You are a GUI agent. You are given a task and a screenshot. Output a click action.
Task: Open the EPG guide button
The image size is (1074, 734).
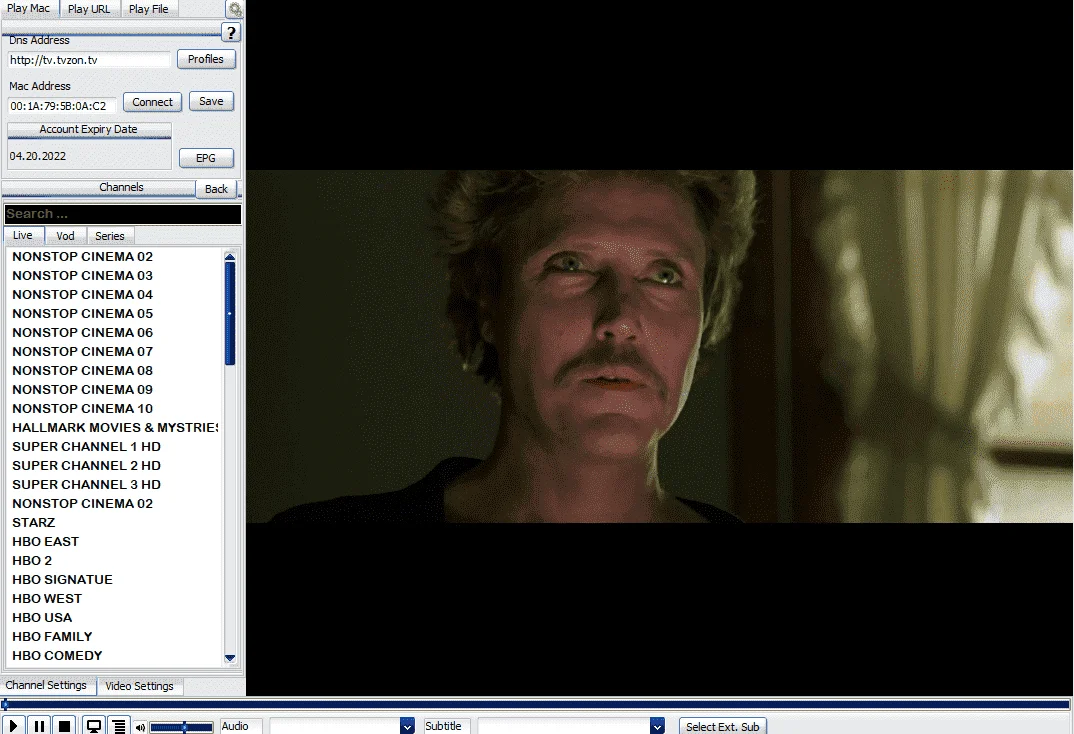pos(205,158)
